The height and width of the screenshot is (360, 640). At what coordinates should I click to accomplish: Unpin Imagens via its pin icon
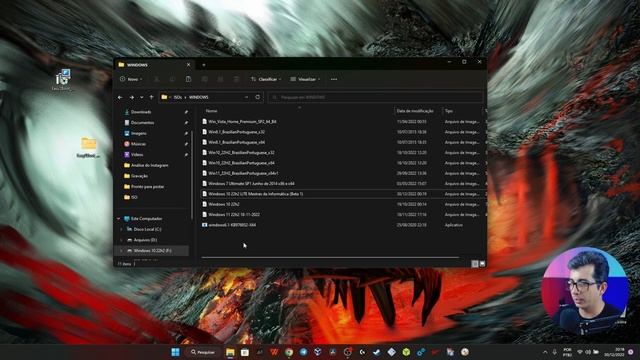186,133
